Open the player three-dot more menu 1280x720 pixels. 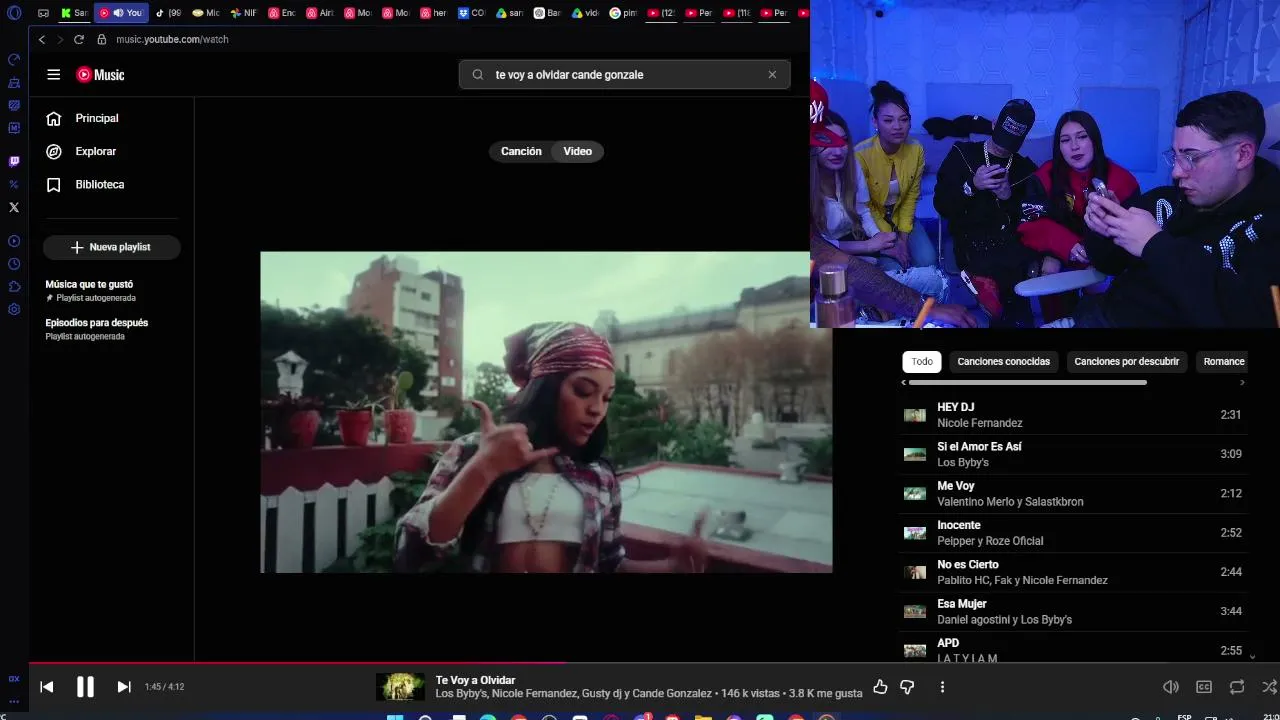click(x=942, y=687)
